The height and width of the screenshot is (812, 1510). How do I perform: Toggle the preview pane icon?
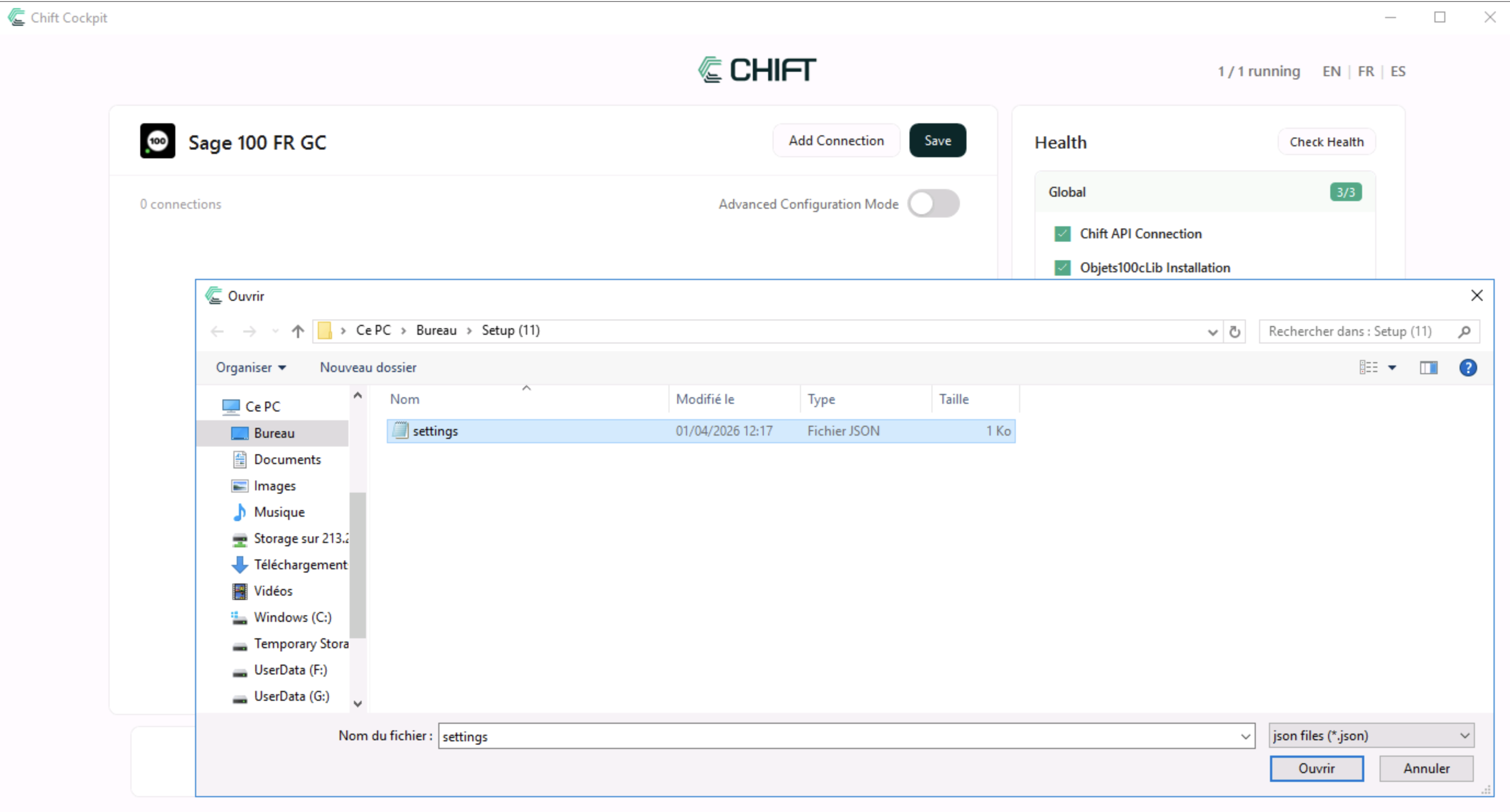pyautogui.click(x=1428, y=368)
